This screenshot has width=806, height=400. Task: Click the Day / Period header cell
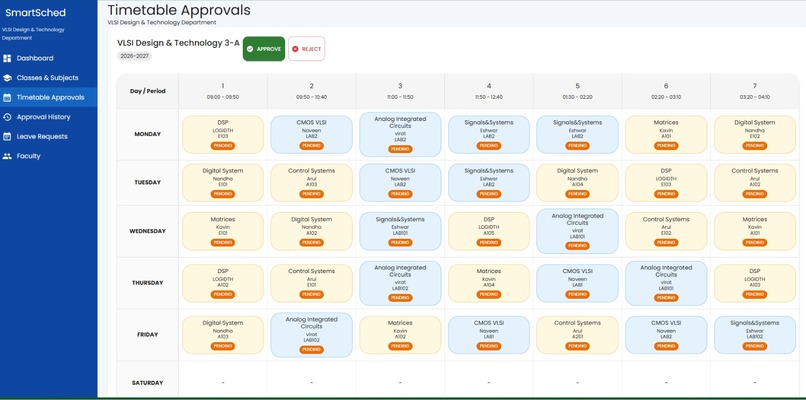(148, 91)
